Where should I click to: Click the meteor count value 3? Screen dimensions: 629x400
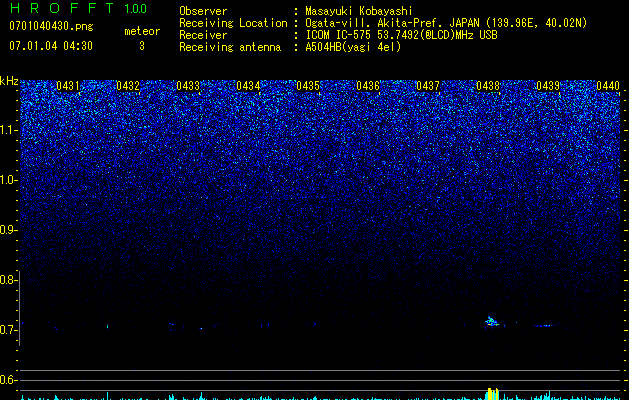point(142,46)
